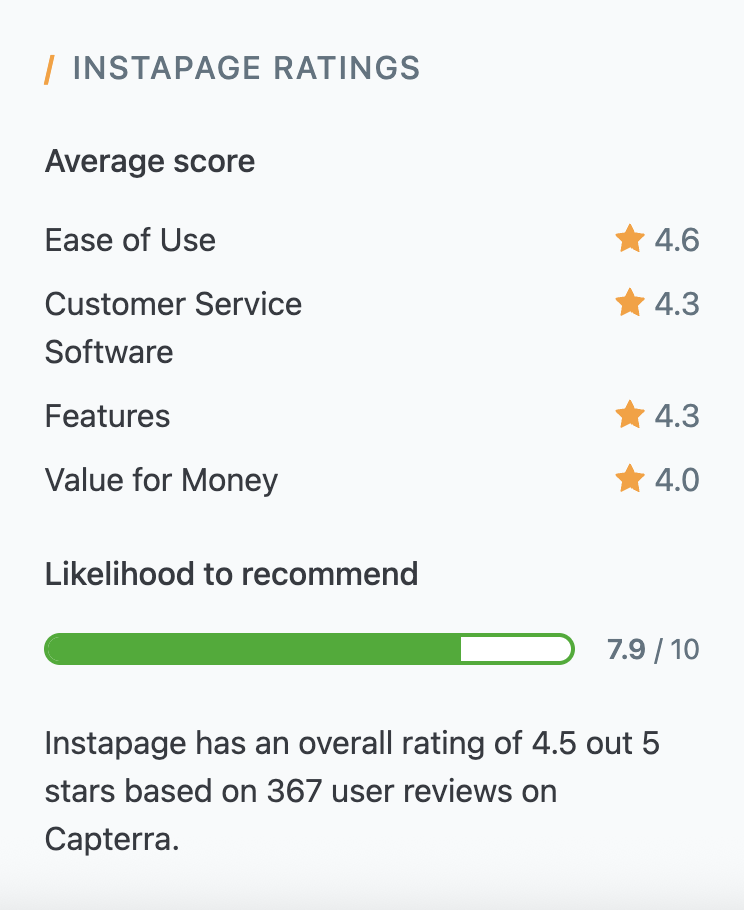This screenshot has height=910, width=744.
Task: Click the Customer Service Software label
Action: pyautogui.click(x=174, y=328)
